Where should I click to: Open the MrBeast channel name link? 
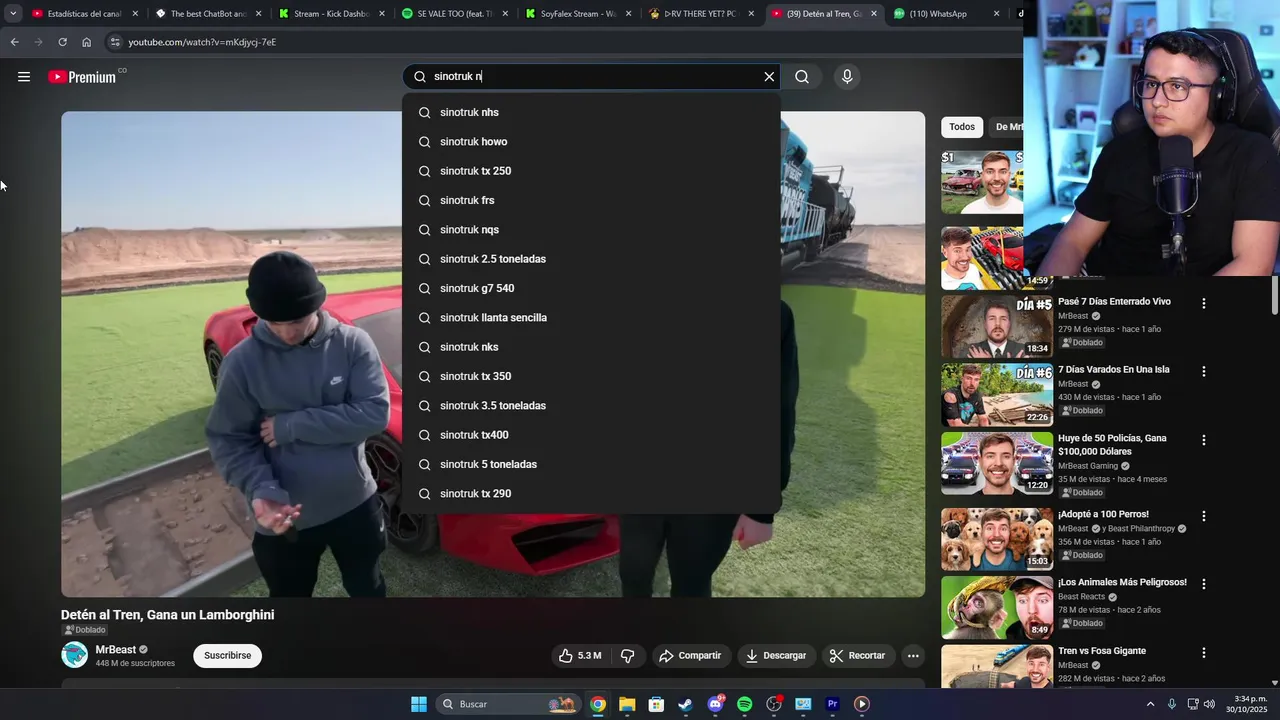pos(116,650)
